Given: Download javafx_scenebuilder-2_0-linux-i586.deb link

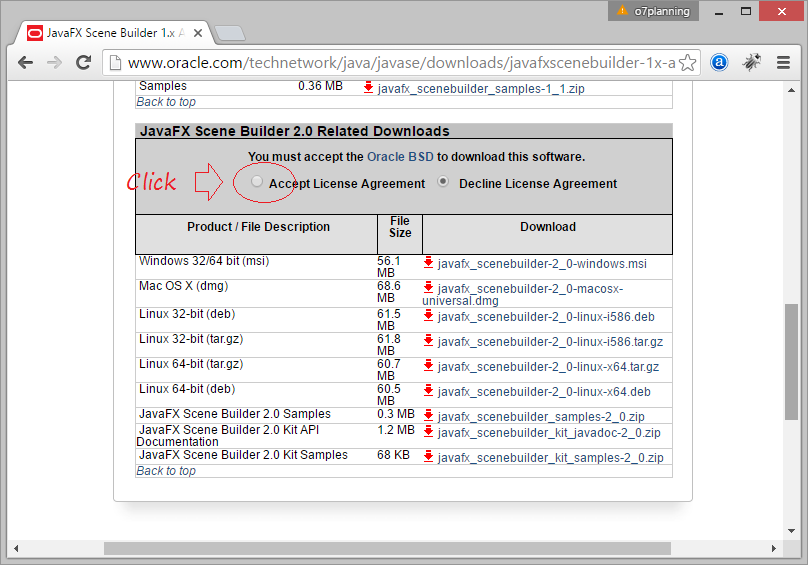Looking at the screenshot, I should click(x=546, y=317).
